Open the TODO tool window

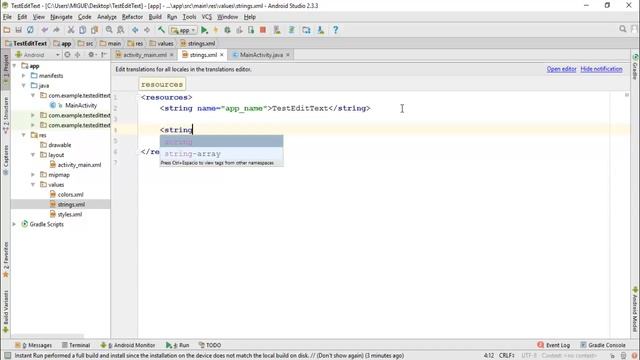coord(210,345)
